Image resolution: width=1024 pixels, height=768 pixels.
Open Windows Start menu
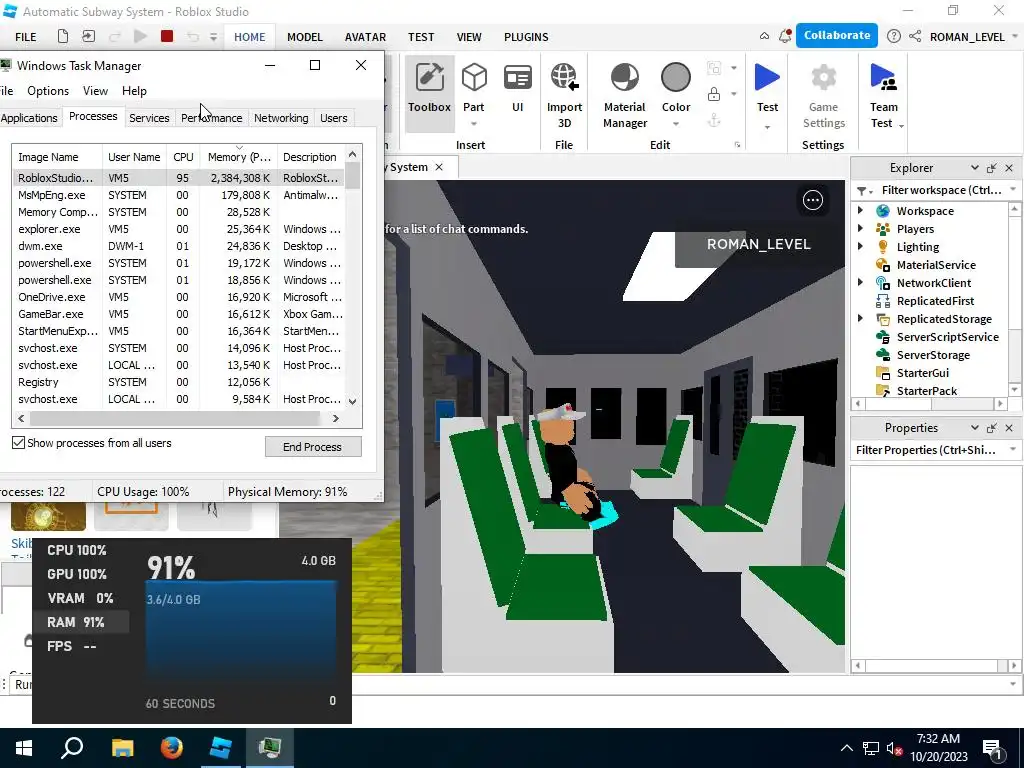[x=24, y=748]
